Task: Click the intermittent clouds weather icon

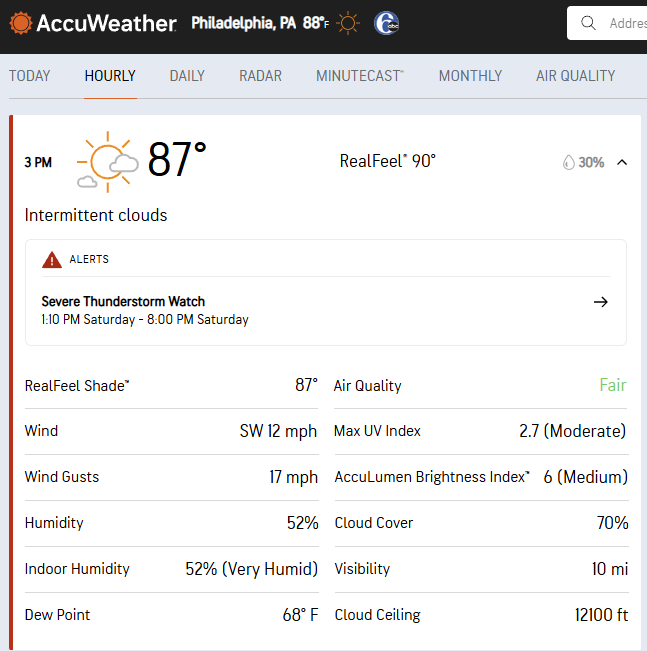Action: [108, 162]
